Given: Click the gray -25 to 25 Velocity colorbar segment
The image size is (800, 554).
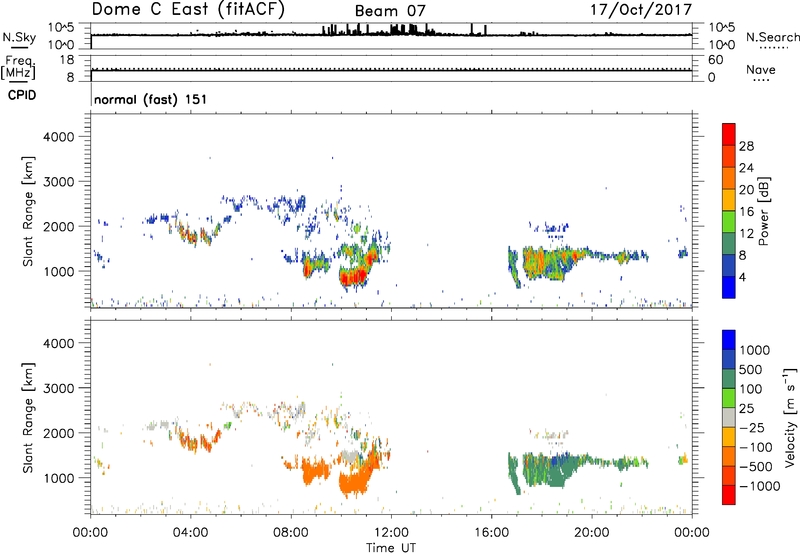Looking at the screenshot, I should pyautogui.click(x=729, y=417).
